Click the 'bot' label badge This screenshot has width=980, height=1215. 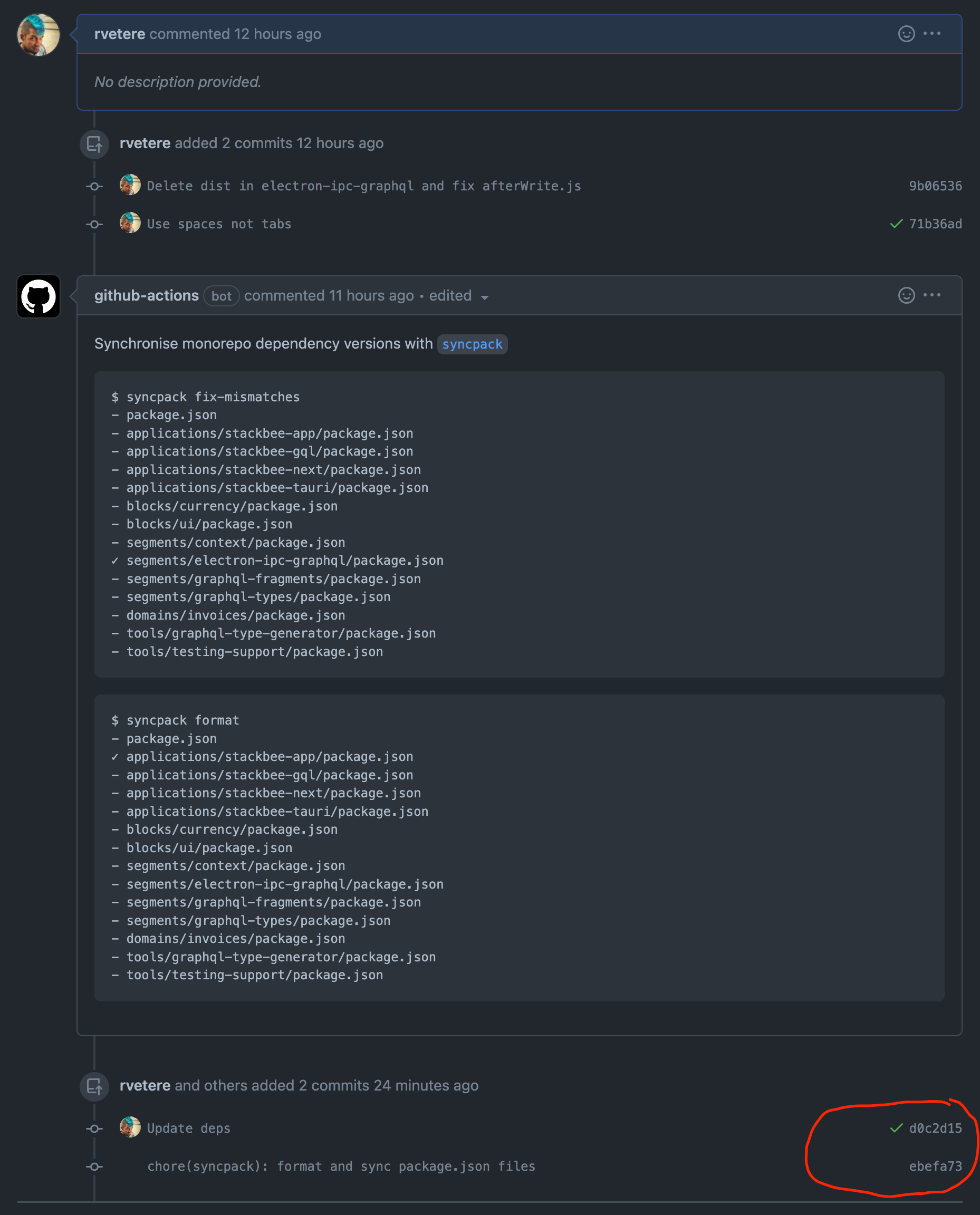click(222, 296)
